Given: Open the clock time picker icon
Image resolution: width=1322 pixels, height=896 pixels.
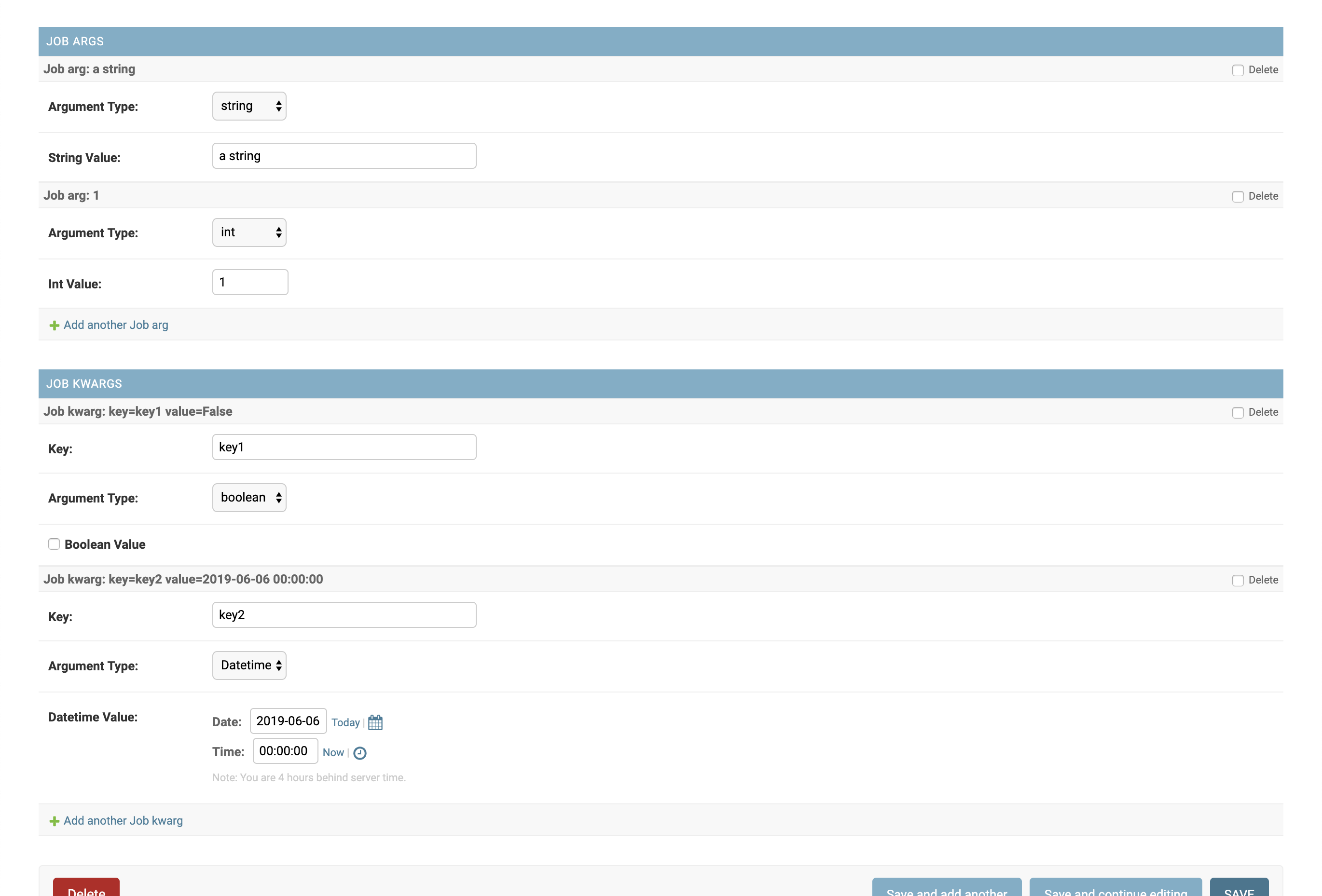Looking at the screenshot, I should (359, 753).
